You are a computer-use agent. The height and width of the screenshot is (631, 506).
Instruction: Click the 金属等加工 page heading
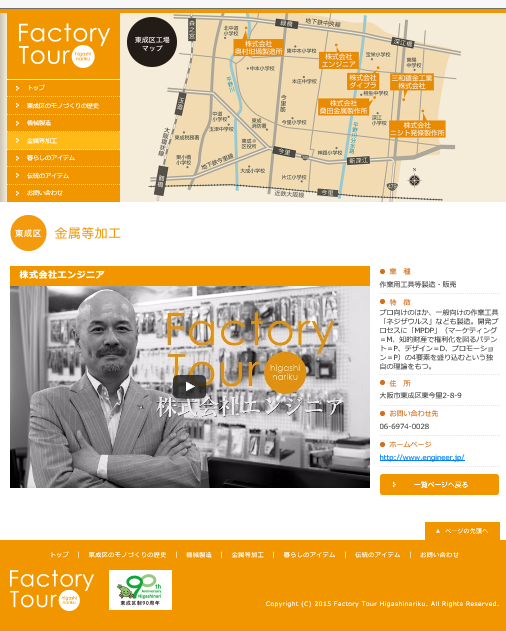pos(87,233)
